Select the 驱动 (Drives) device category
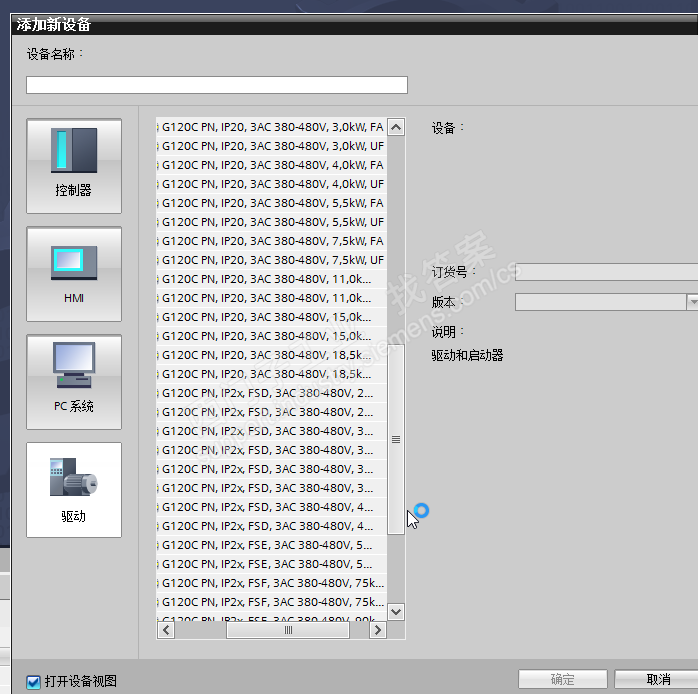Screen dimensions: 698x694 [x=74, y=490]
